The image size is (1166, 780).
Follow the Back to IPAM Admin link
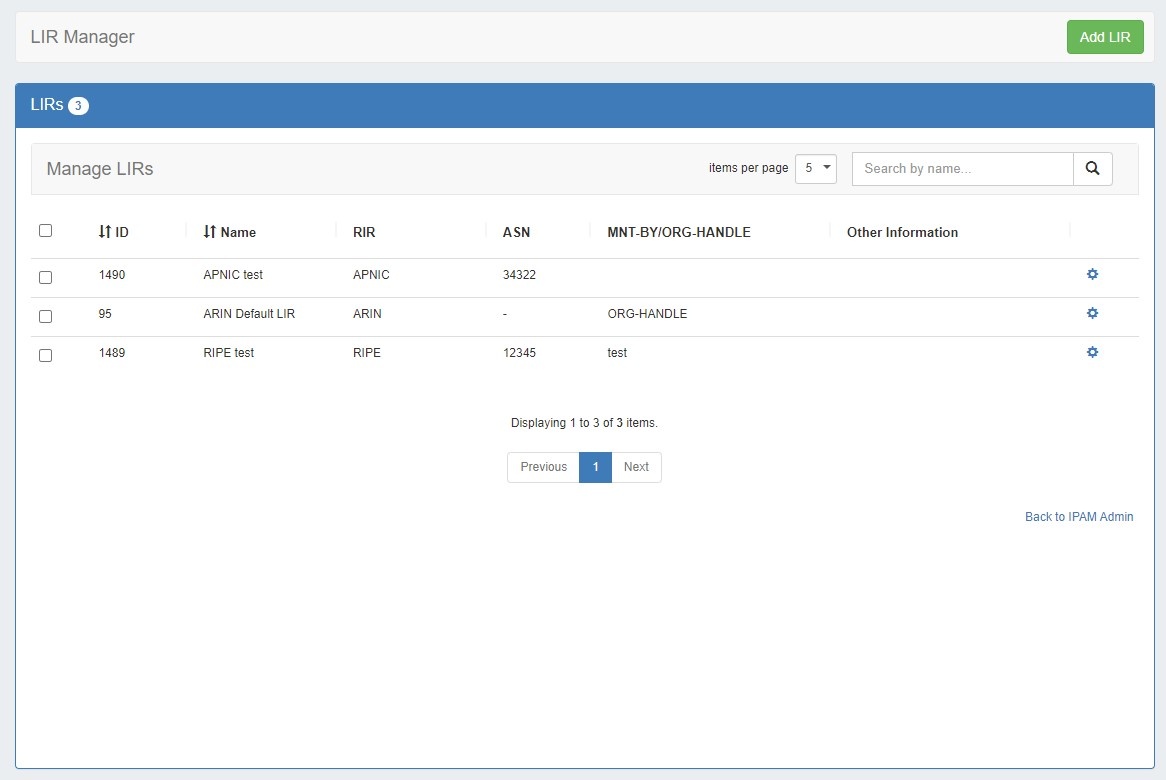pos(1079,517)
